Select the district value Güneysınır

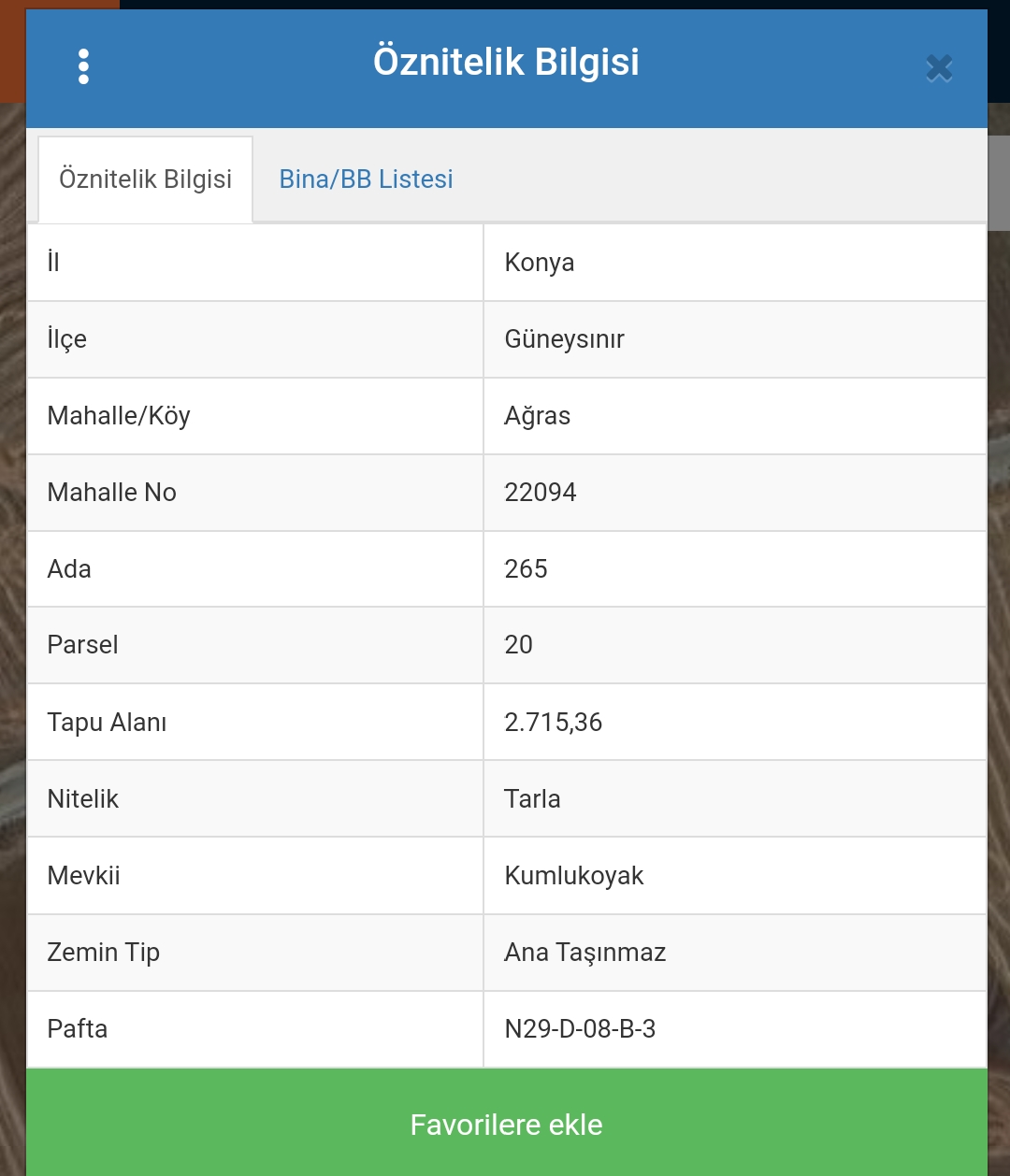point(564,339)
